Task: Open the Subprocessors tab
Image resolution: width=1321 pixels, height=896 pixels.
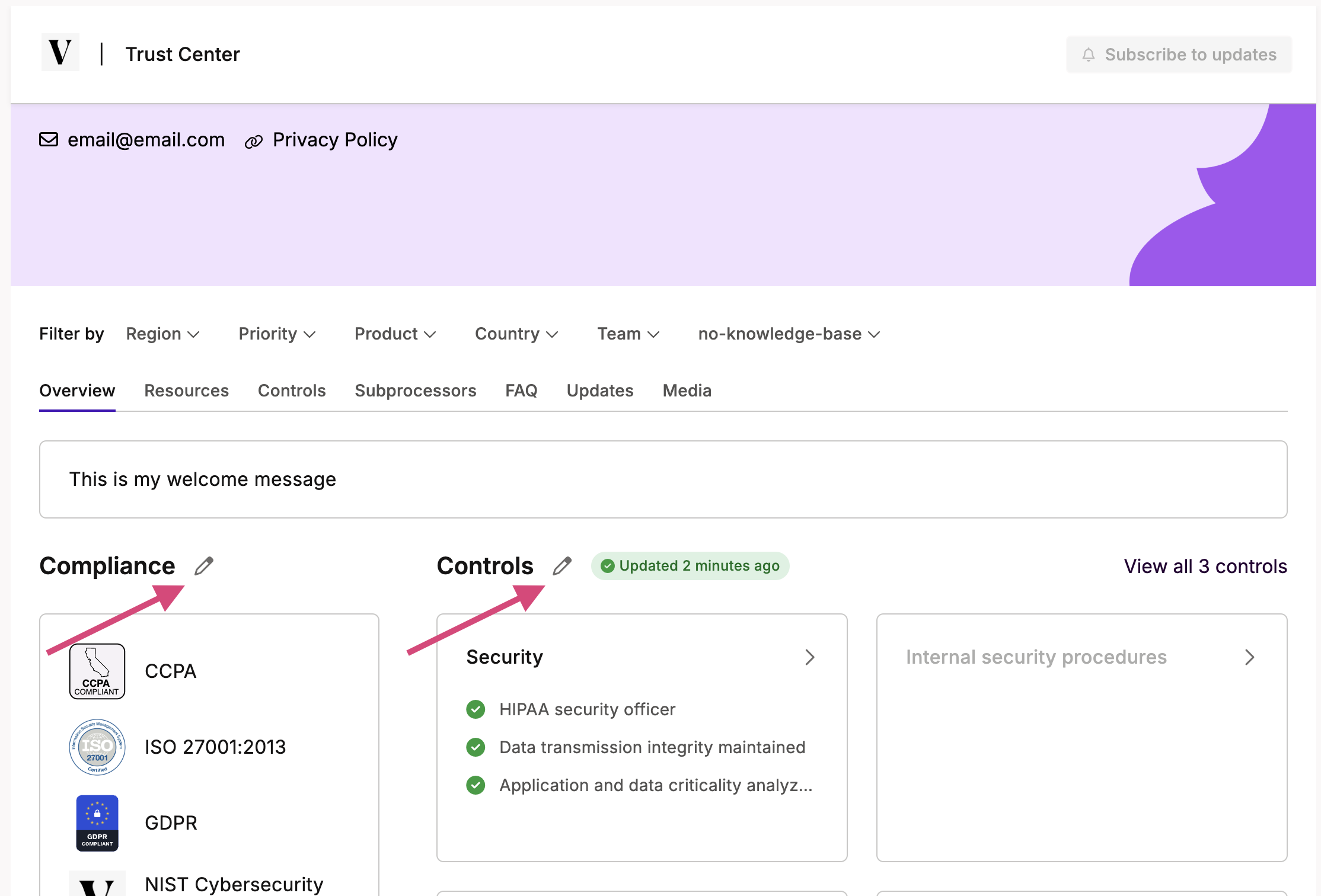Action: [x=416, y=391]
